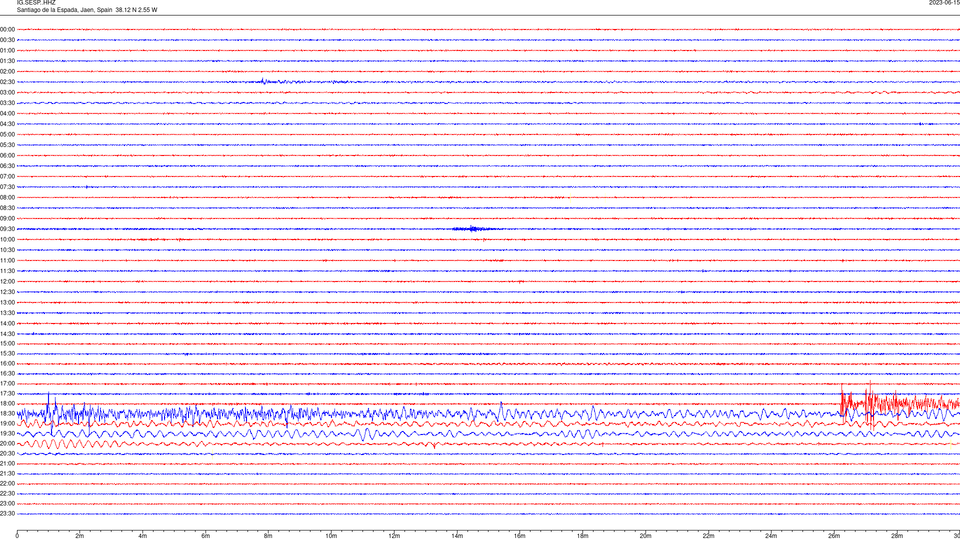Select the 09:30 time label
Image resolution: width=960 pixels, height=540 pixels.
click(7, 229)
